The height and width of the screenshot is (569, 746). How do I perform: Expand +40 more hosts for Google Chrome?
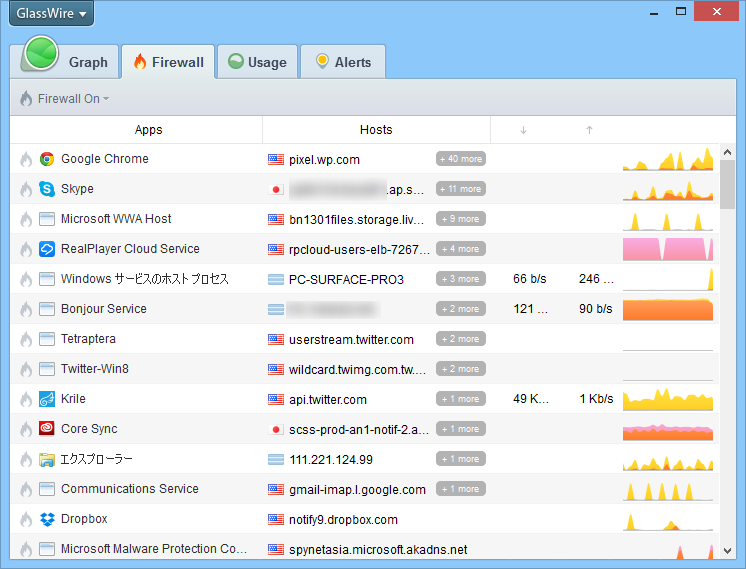pyautogui.click(x=461, y=159)
